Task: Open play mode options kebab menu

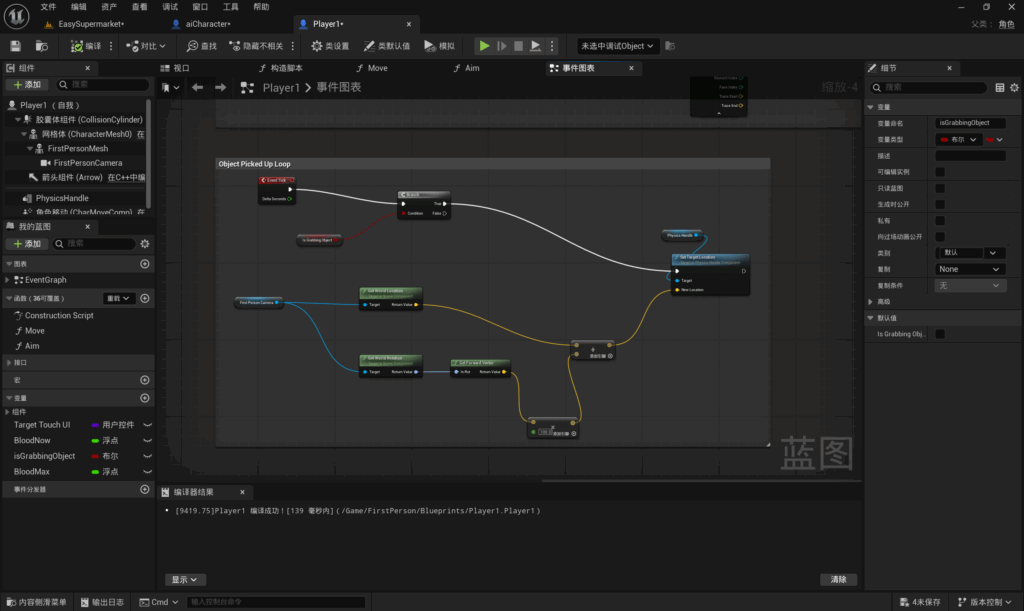Action: coord(552,46)
